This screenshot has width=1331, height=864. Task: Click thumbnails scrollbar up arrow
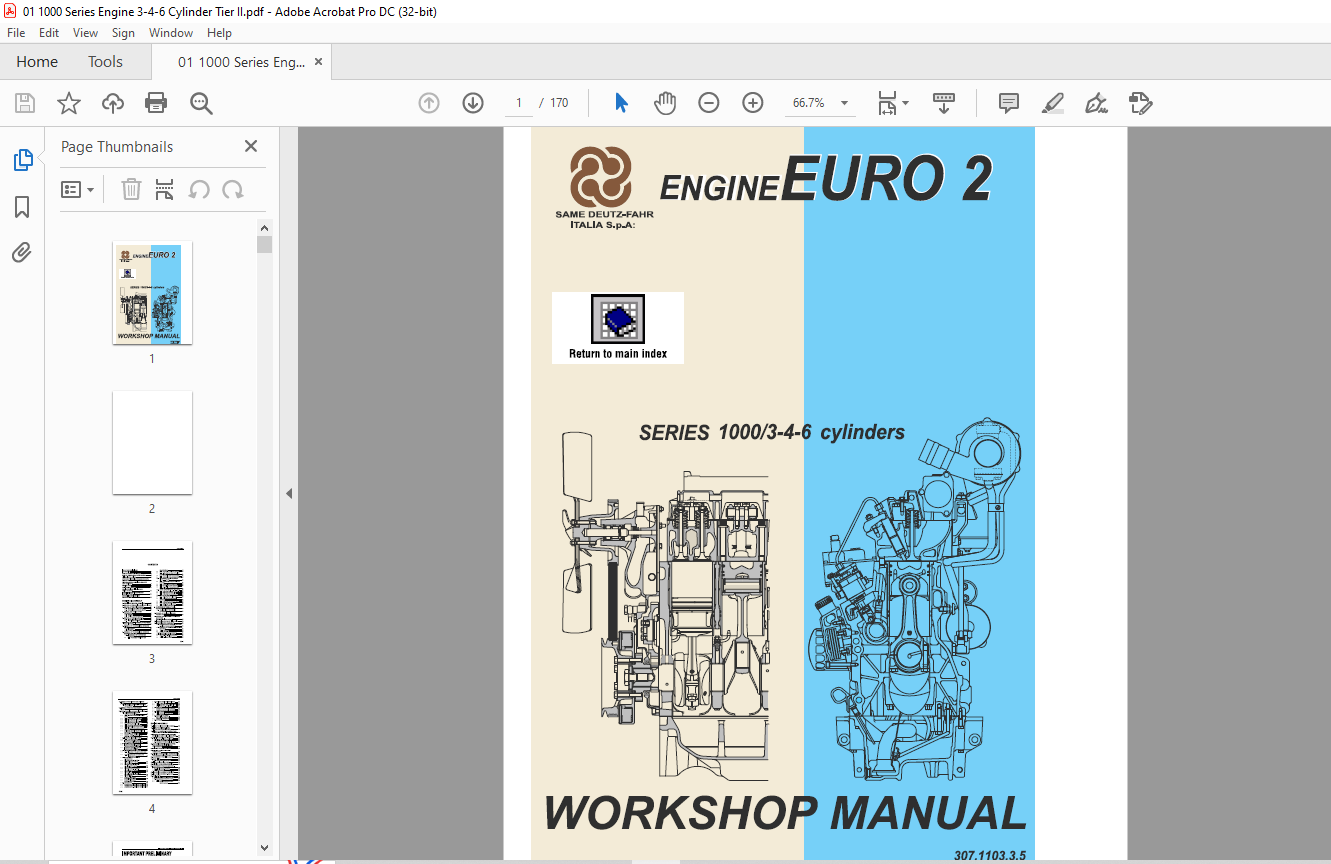pyautogui.click(x=264, y=228)
